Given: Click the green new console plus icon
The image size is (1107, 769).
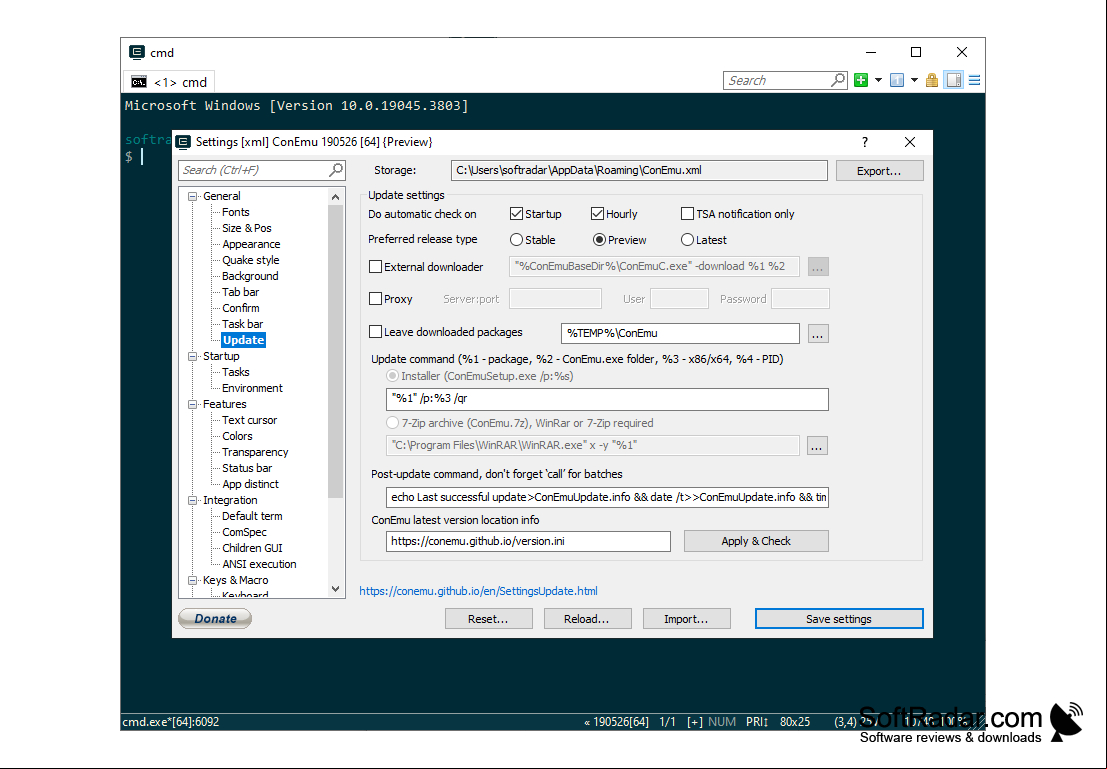Looking at the screenshot, I should click(x=861, y=81).
